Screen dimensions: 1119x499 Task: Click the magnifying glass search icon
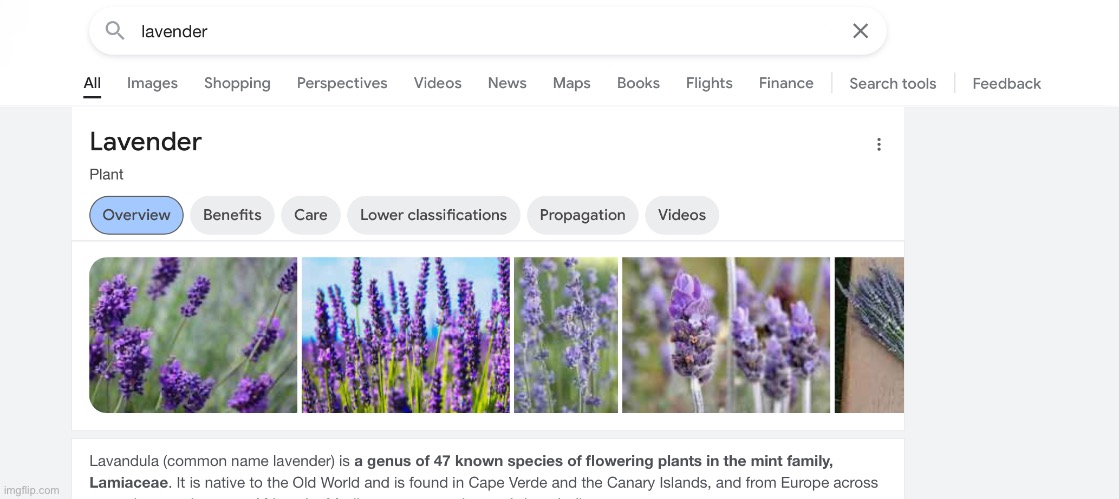click(115, 31)
